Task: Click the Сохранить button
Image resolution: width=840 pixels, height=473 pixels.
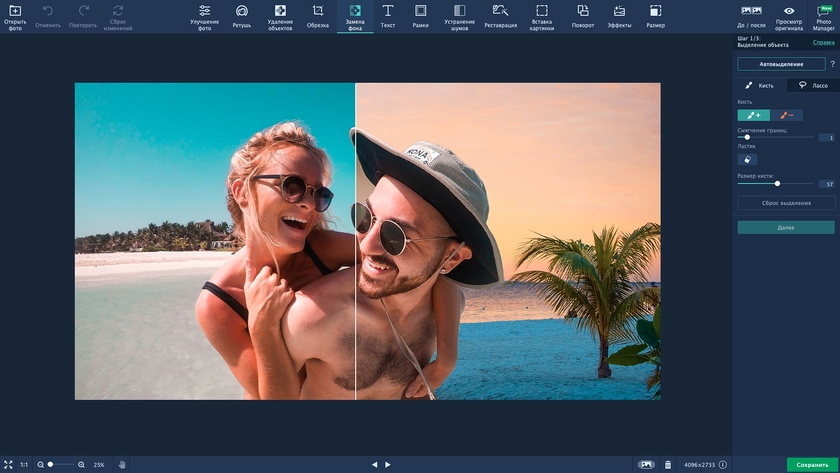Action: tap(812, 465)
